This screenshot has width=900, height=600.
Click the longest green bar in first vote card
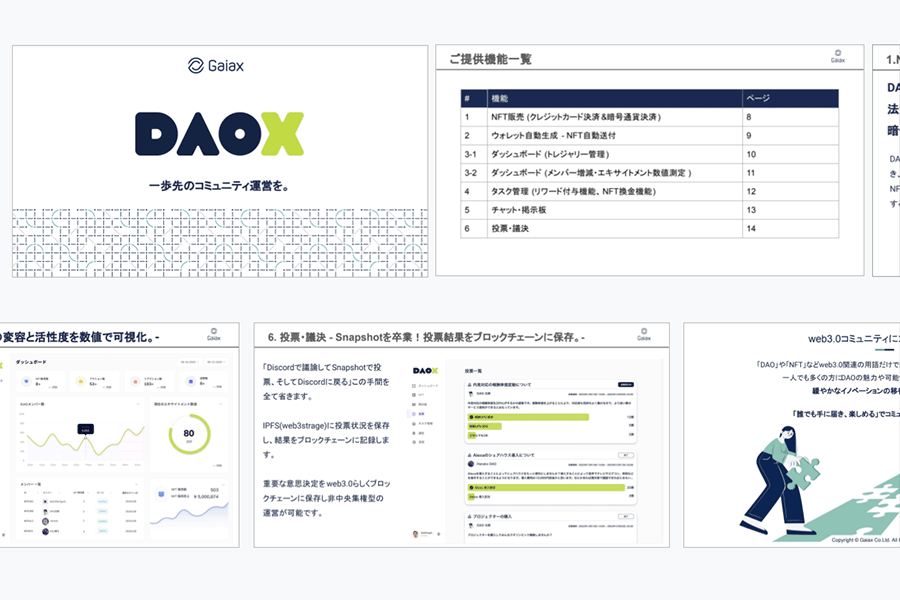click(529, 417)
